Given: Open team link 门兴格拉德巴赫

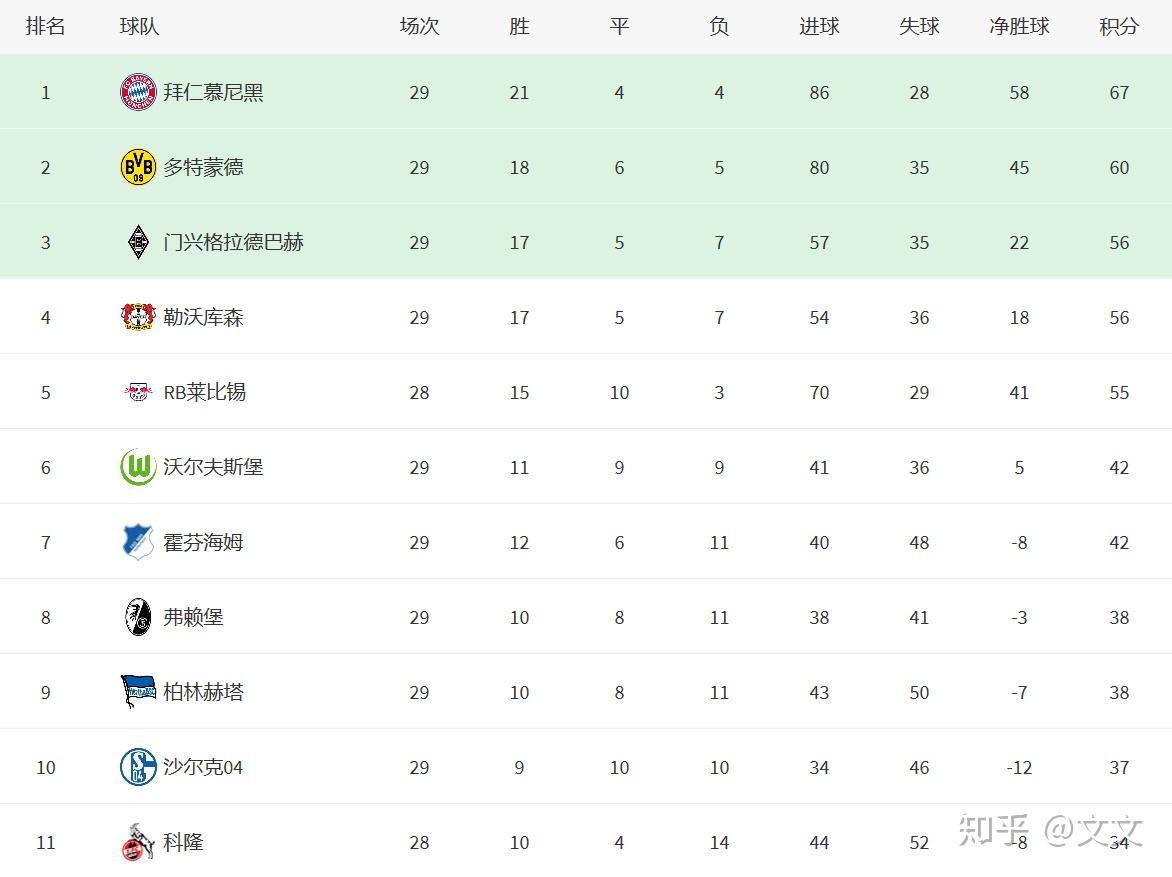Looking at the screenshot, I should click(233, 242).
